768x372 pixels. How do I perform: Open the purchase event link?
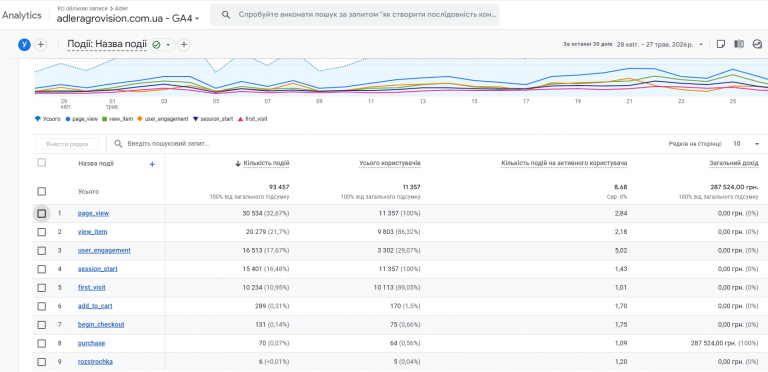point(92,344)
